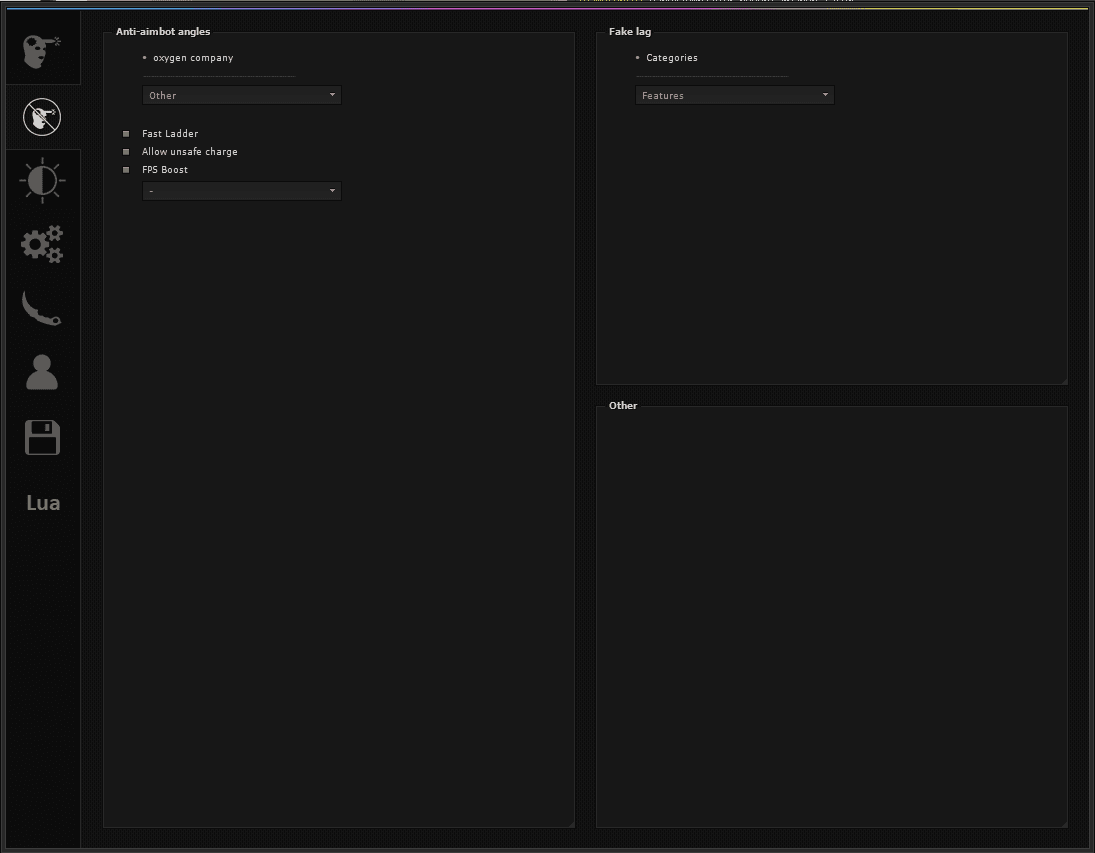
Task: Select the Anti-aimbot tab icon
Action: [x=42, y=117]
